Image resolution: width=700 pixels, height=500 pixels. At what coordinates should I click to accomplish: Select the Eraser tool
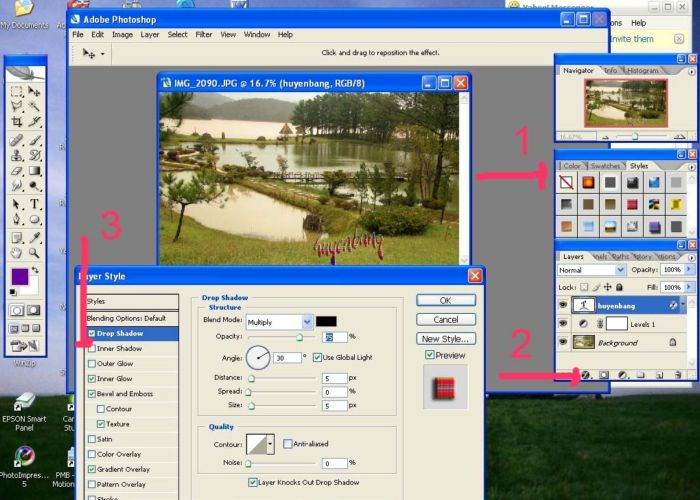click(x=17, y=171)
